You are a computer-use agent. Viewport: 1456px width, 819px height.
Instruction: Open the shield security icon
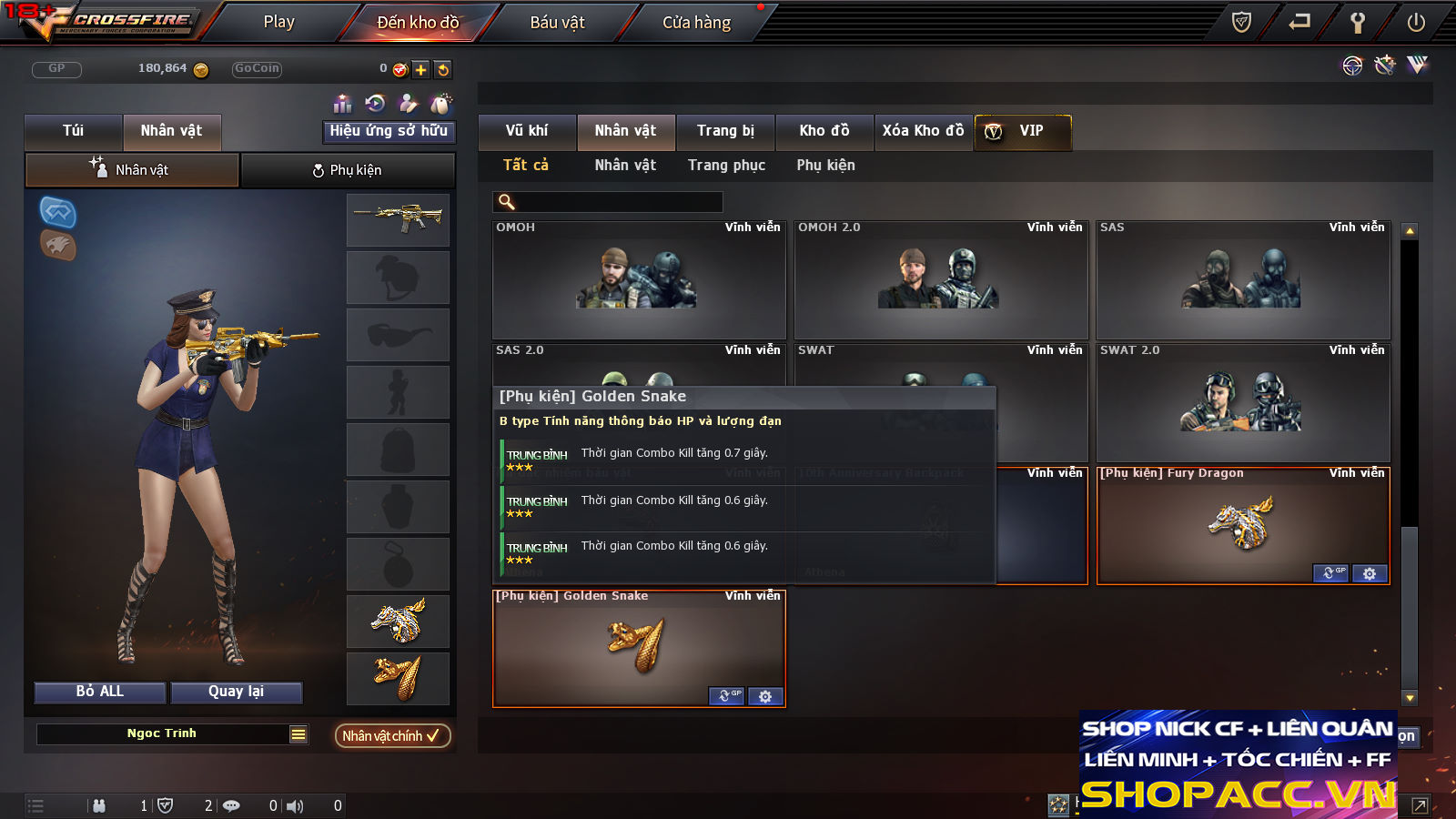[x=1241, y=22]
